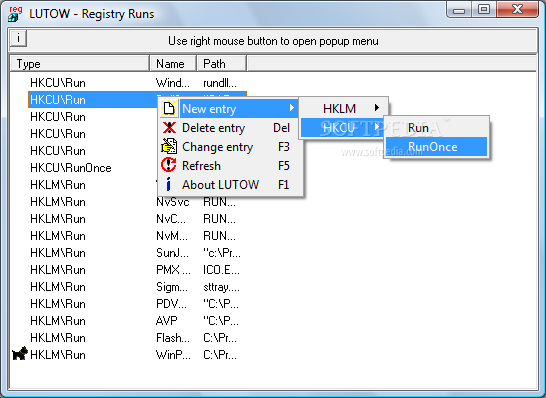Open About LUTOW from the popup menu
Image resolution: width=546 pixels, height=398 pixels.
tap(231, 185)
